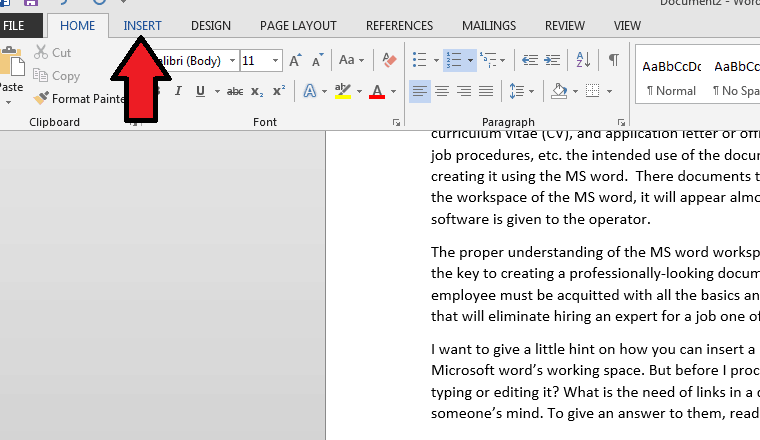Open the PAGE LAYOUT tab
The height and width of the screenshot is (440, 760).
coord(297,25)
